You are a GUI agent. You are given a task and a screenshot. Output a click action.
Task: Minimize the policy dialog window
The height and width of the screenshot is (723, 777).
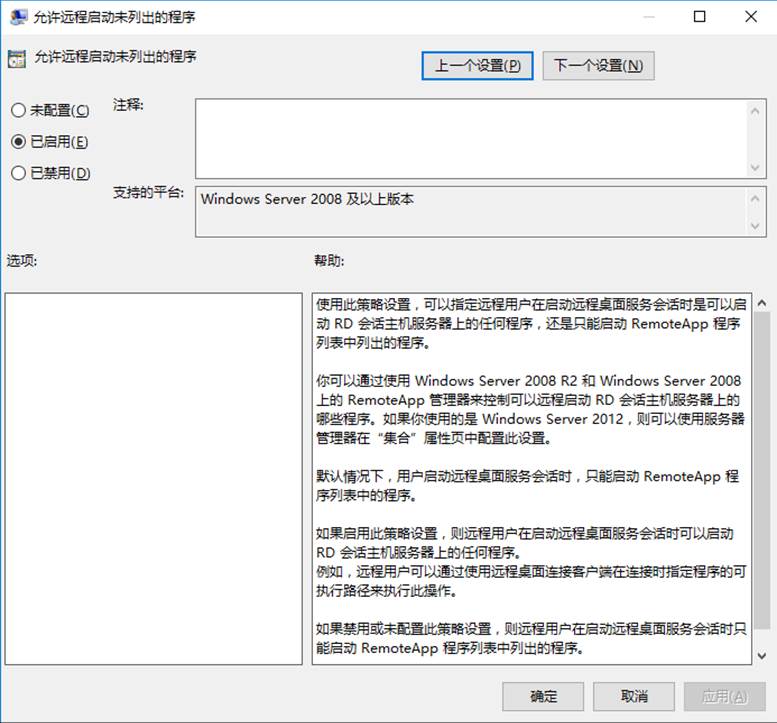649,17
